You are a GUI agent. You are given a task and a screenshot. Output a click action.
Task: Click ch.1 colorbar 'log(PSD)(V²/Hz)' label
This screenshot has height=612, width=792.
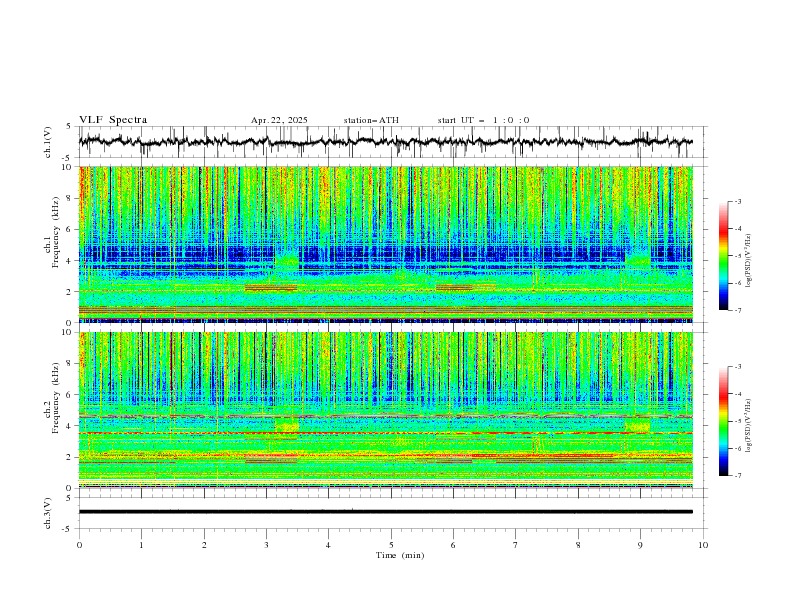coord(748,261)
